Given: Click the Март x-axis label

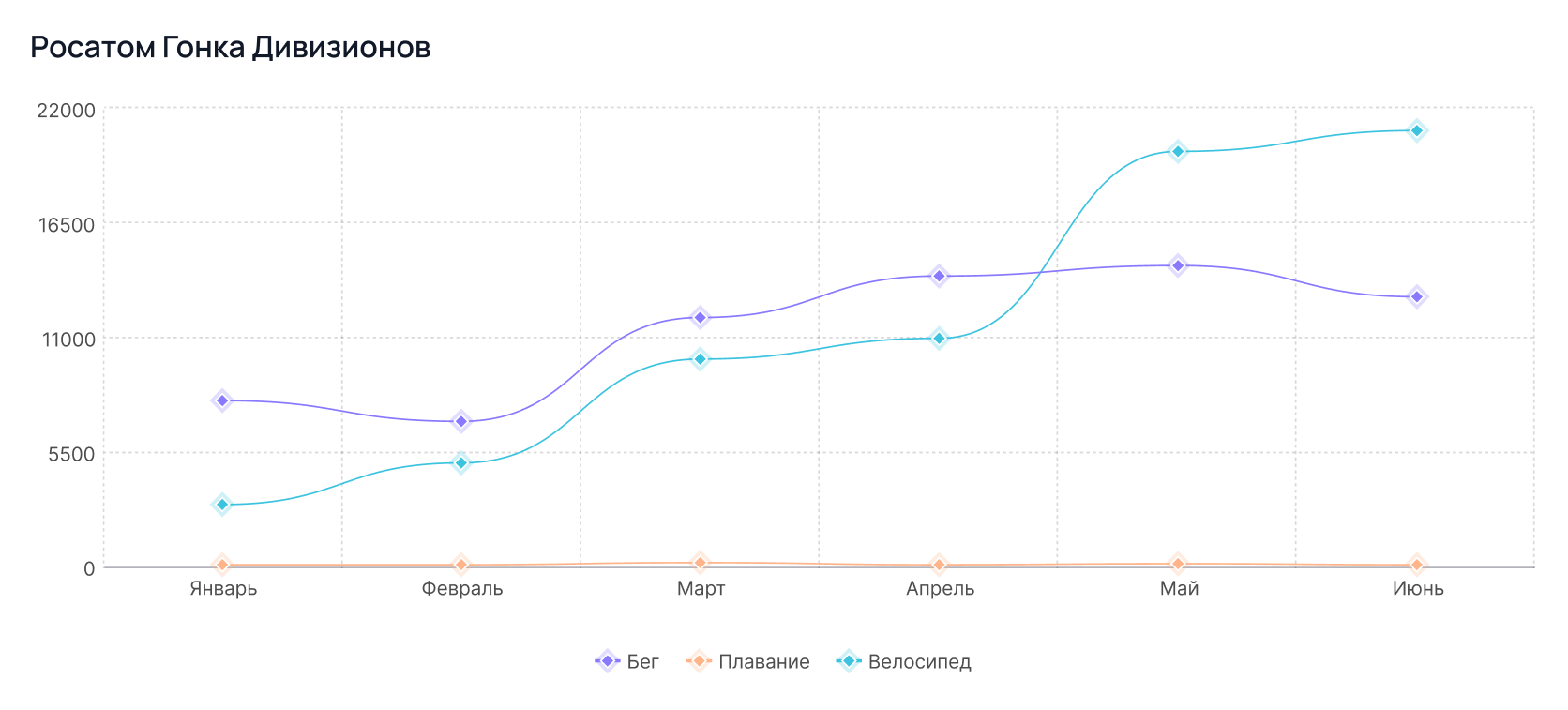Looking at the screenshot, I should [701, 589].
